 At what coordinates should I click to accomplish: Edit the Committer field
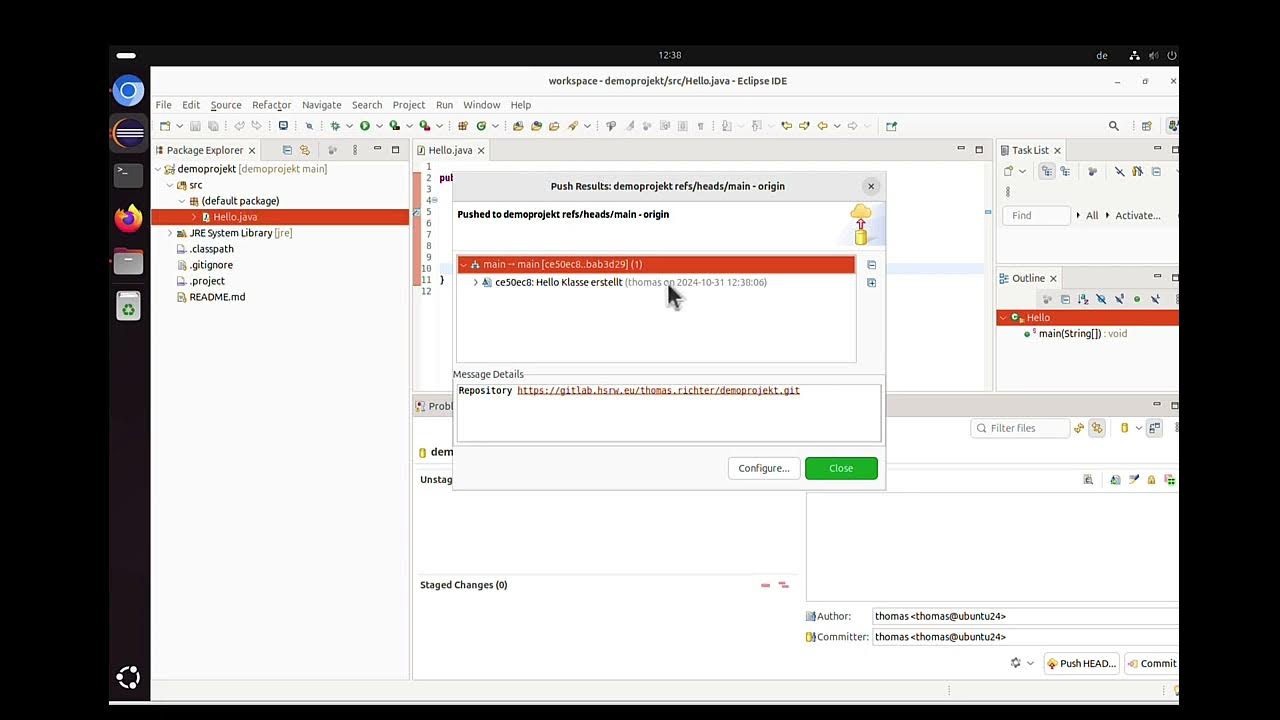1025,636
